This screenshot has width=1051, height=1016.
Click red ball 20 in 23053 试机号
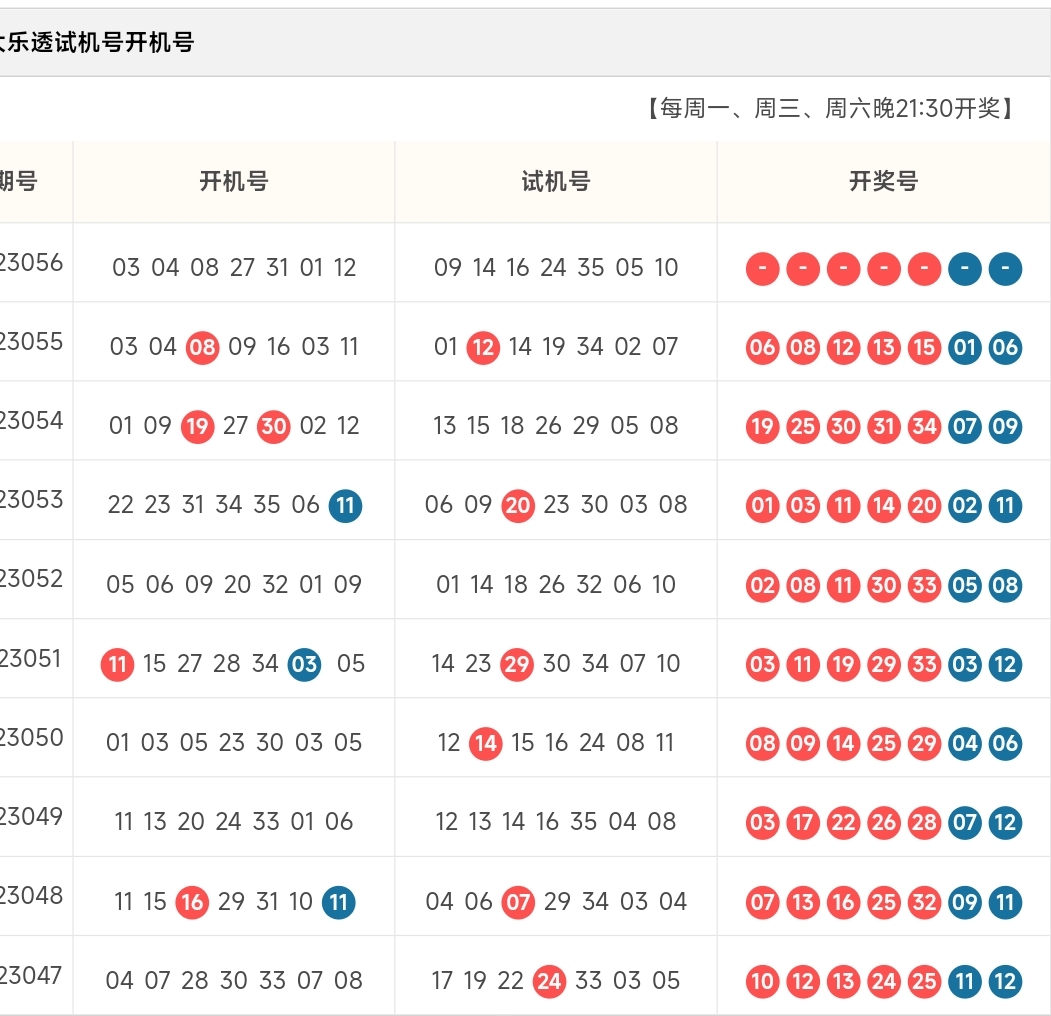tap(518, 505)
